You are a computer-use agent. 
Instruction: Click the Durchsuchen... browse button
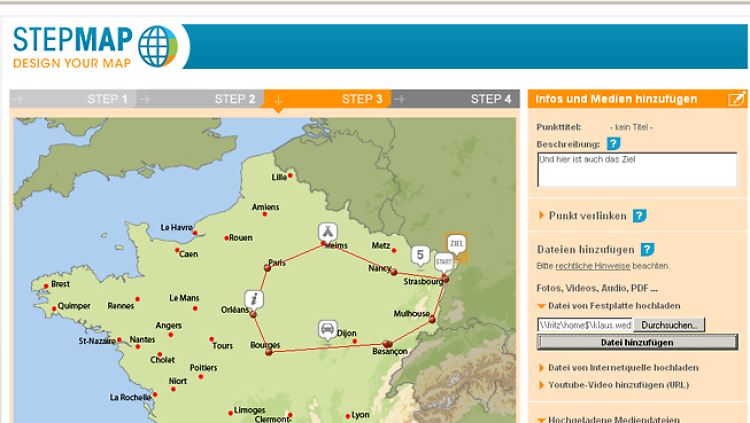670,325
